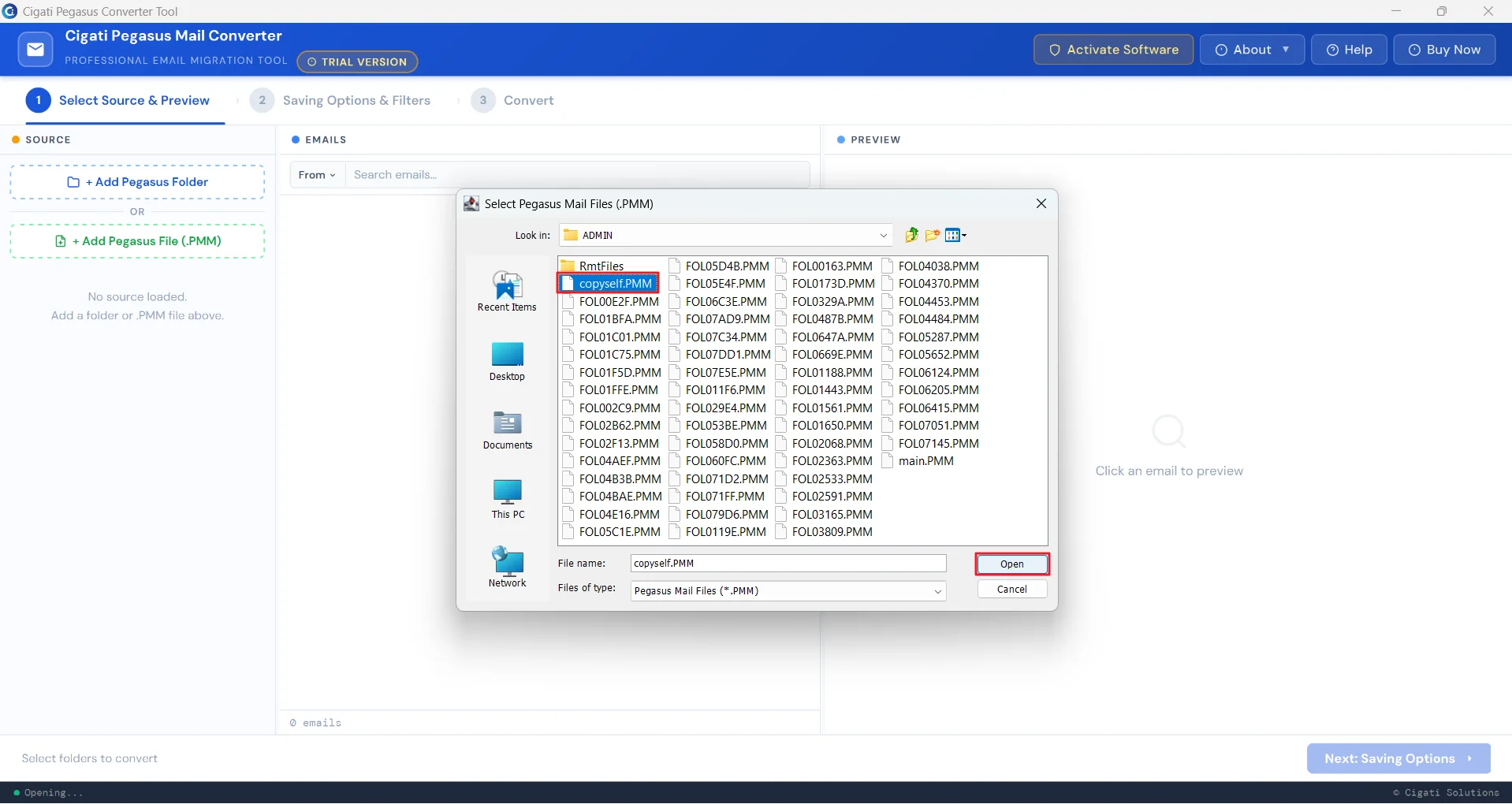1512x804 pixels.
Task: Click Next: Saving Options button
Action: (1398, 758)
